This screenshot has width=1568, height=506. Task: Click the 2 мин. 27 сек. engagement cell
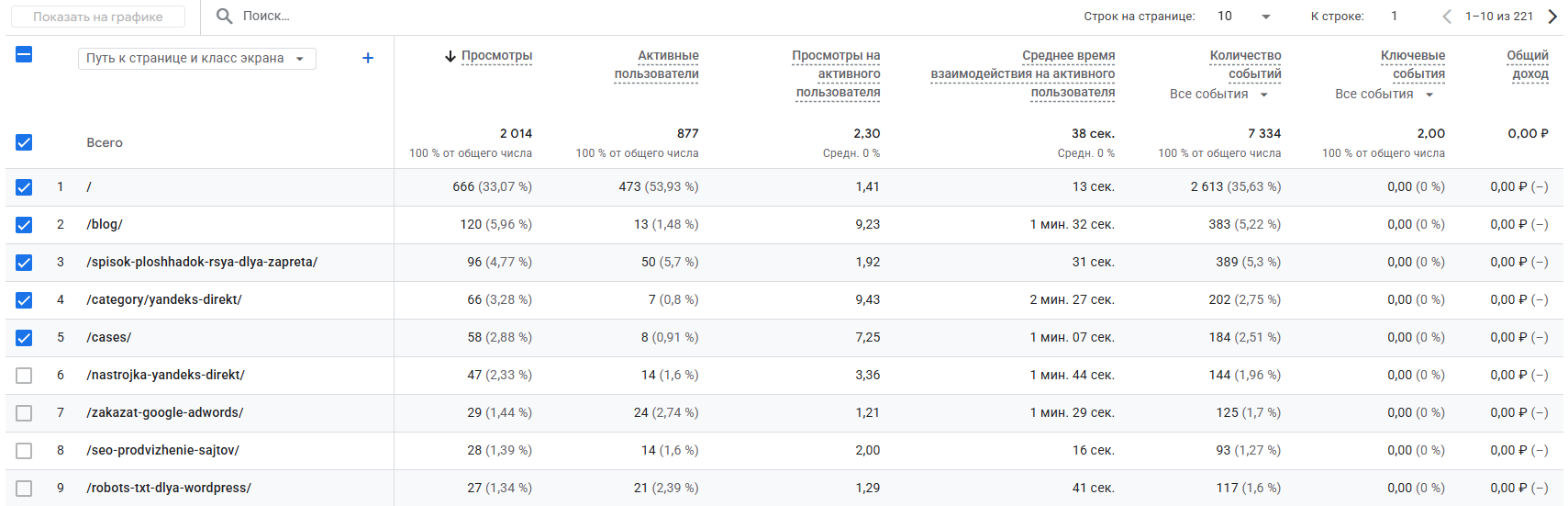click(x=1072, y=300)
